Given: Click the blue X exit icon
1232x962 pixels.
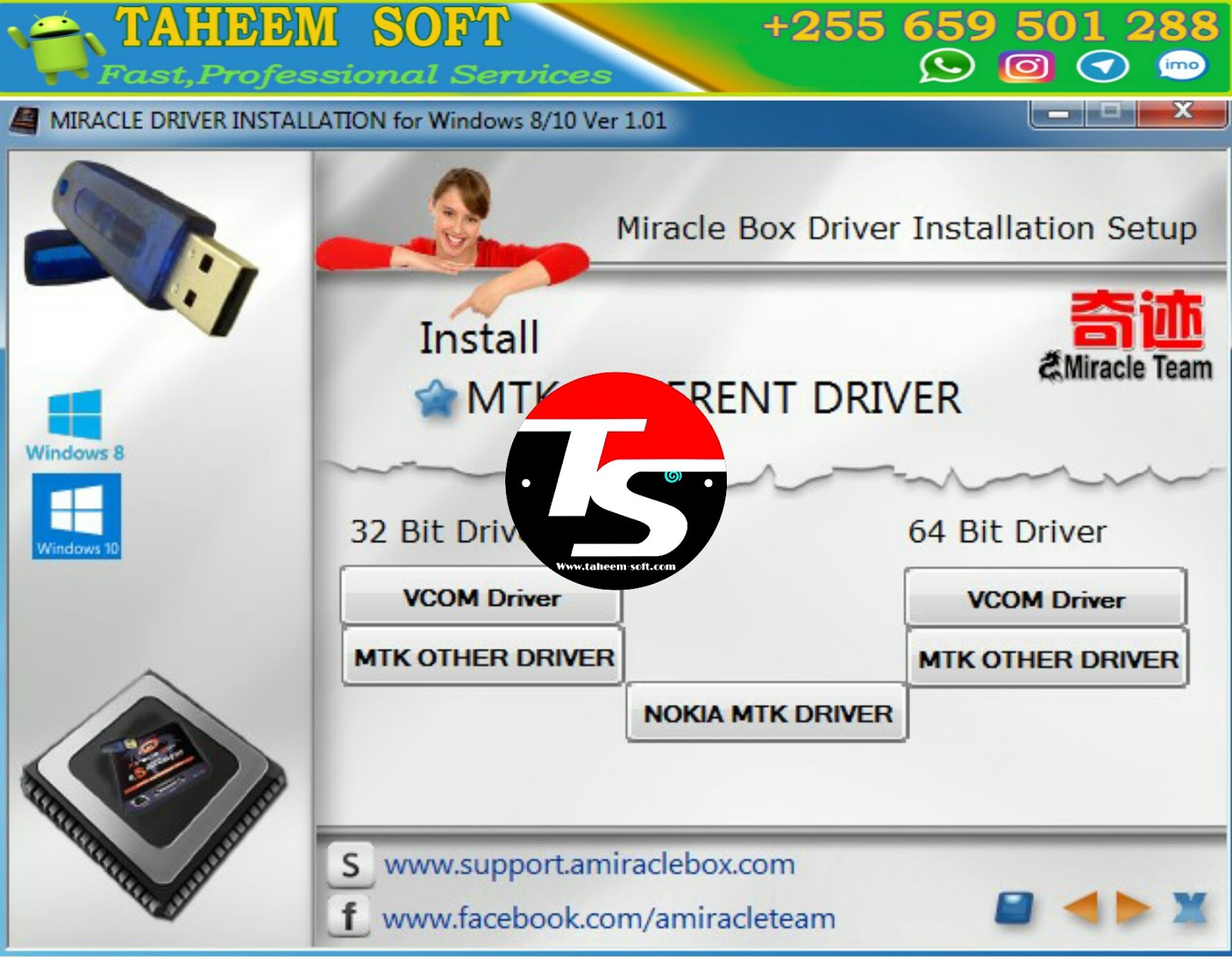Looking at the screenshot, I should click(1190, 908).
